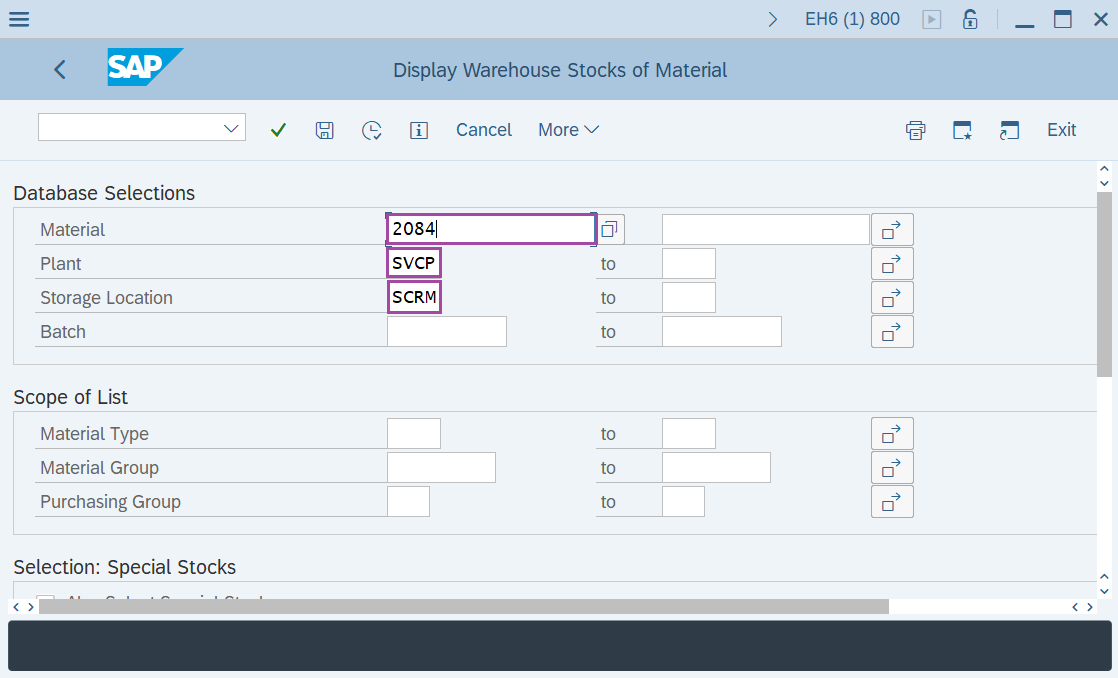Open the hamburger menu
This screenshot has width=1118, height=678.
tap(18, 18)
